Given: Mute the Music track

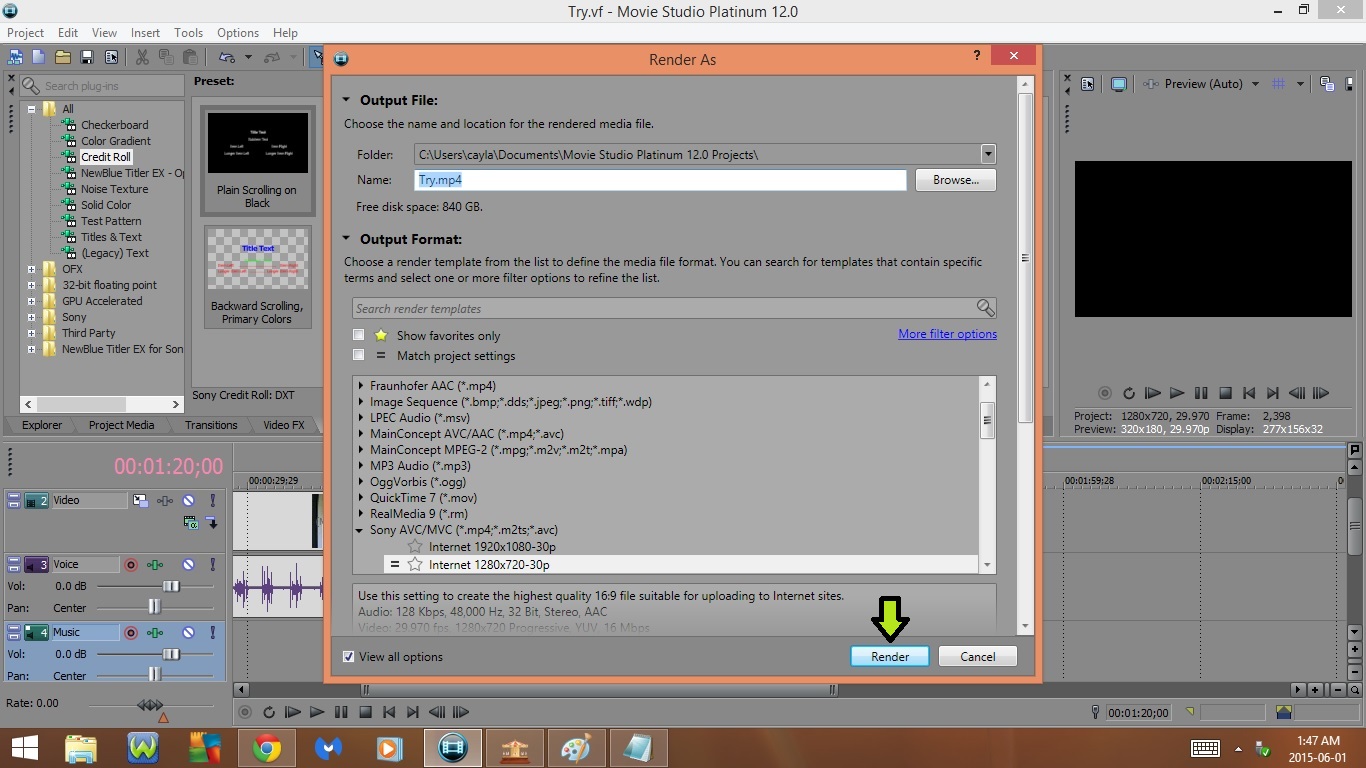Looking at the screenshot, I should pyautogui.click(x=188, y=632).
